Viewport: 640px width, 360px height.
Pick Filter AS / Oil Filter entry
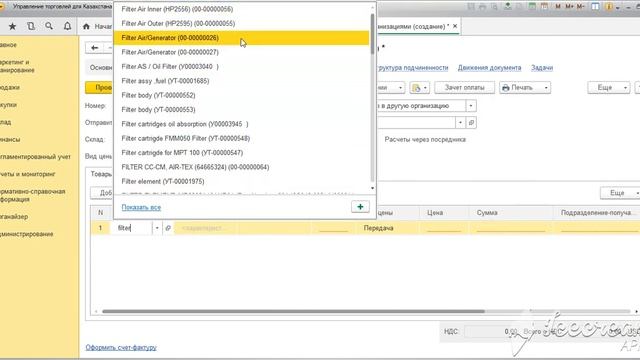pyautogui.click(x=242, y=67)
